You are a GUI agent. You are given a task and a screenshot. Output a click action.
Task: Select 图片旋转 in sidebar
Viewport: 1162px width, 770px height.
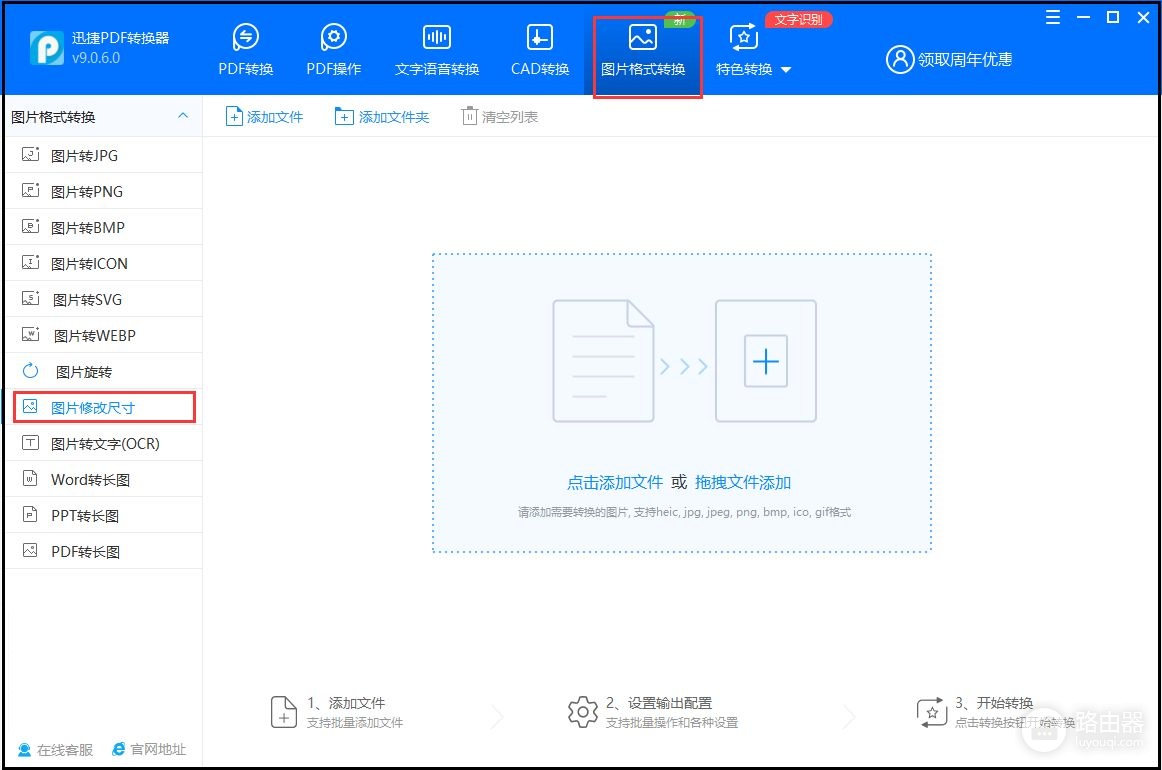pos(104,371)
